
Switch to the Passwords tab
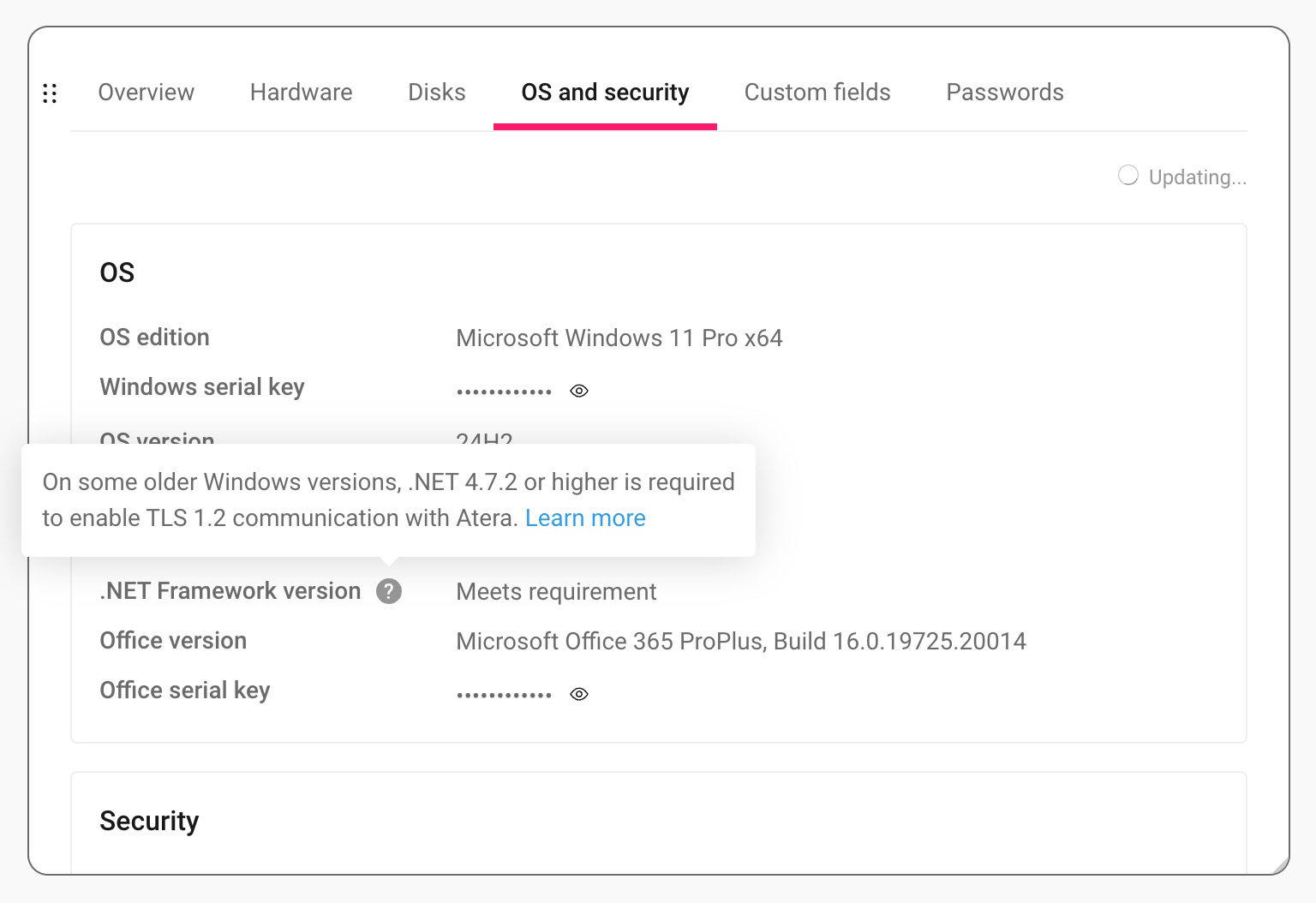(x=1005, y=93)
